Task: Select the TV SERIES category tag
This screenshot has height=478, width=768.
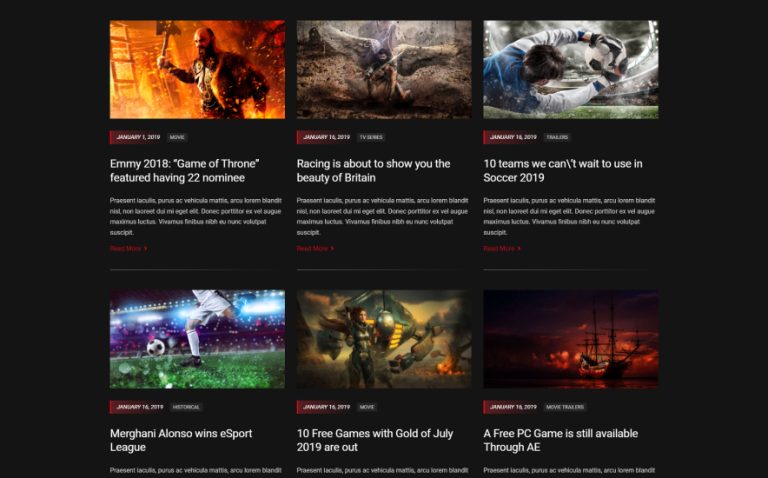Action: pos(371,137)
